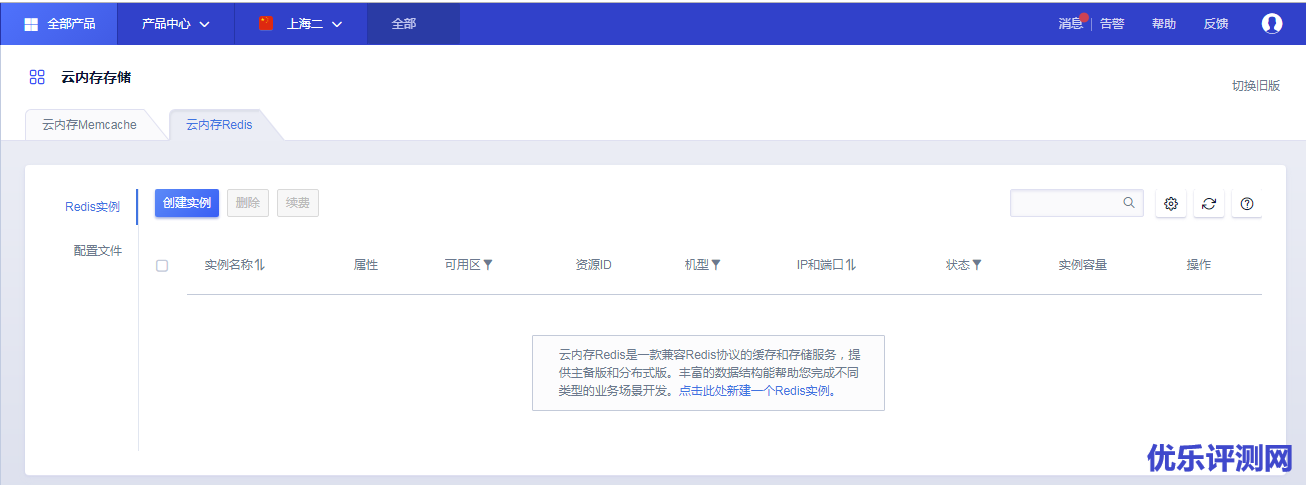Sort by IP和端口 column

pos(851,265)
